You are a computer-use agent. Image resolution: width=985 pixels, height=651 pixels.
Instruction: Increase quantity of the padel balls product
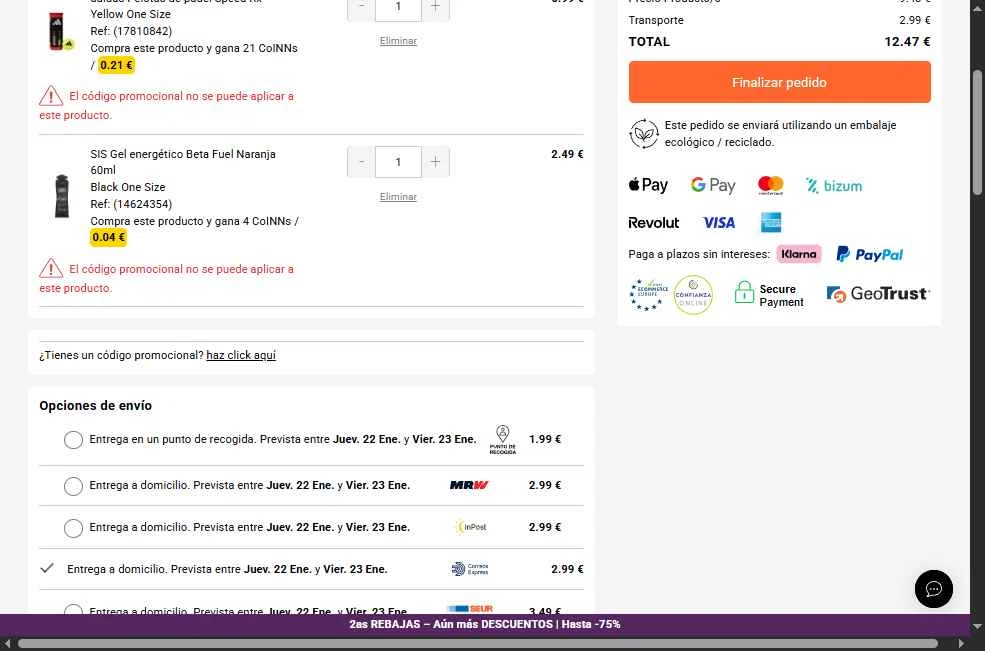[435, 8]
